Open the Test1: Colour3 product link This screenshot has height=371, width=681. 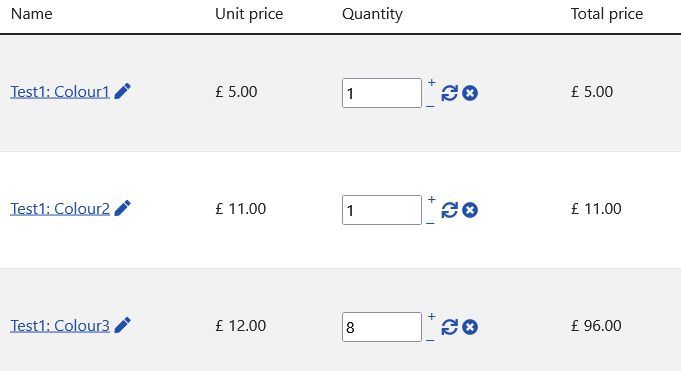pyautogui.click(x=60, y=325)
